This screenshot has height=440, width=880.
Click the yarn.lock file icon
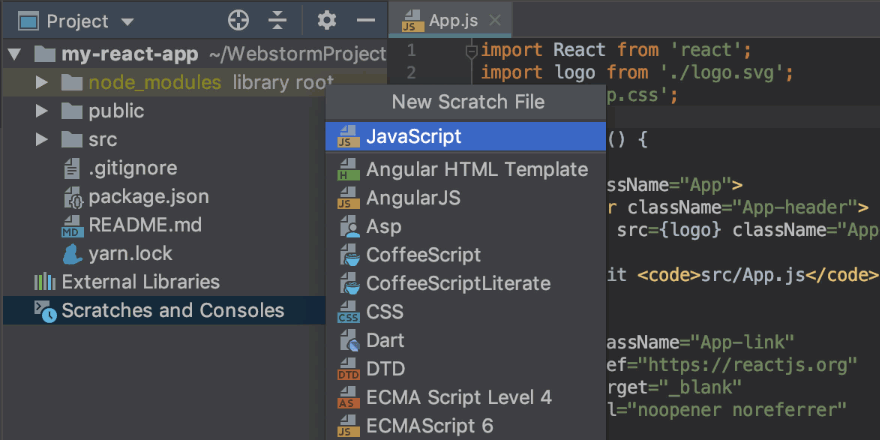pyautogui.click(x=73, y=254)
